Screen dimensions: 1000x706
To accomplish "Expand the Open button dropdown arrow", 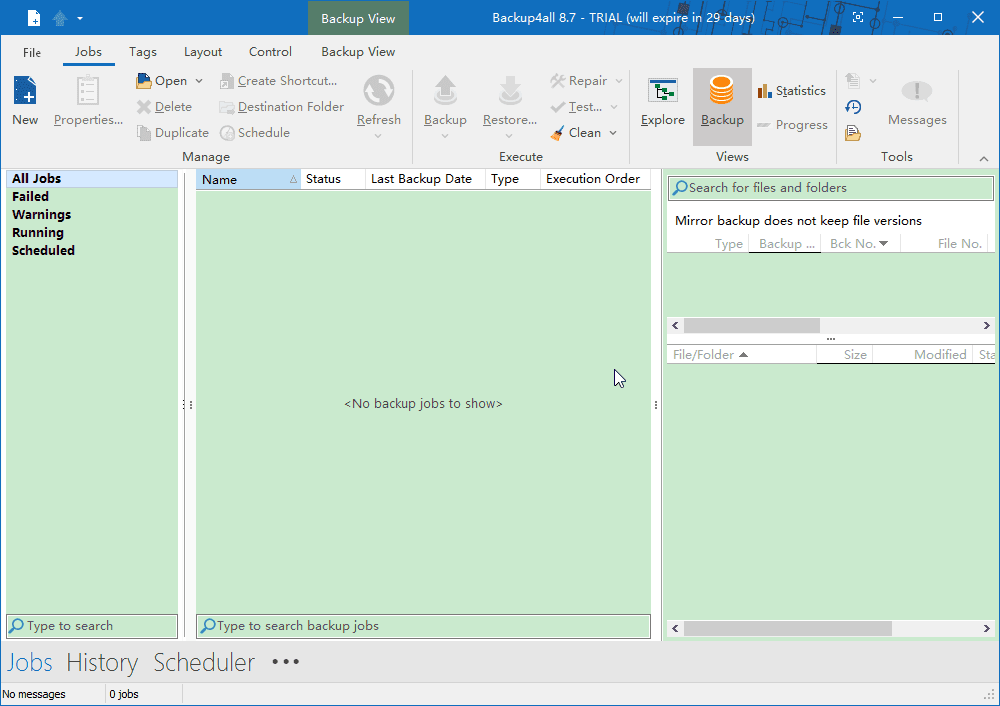I will tap(199, 81).
